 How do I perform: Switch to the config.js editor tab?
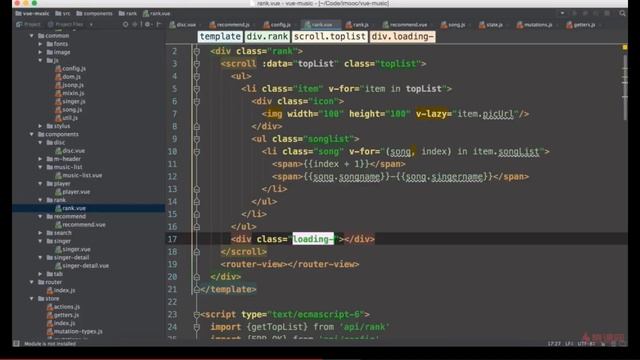coord(277,25)
